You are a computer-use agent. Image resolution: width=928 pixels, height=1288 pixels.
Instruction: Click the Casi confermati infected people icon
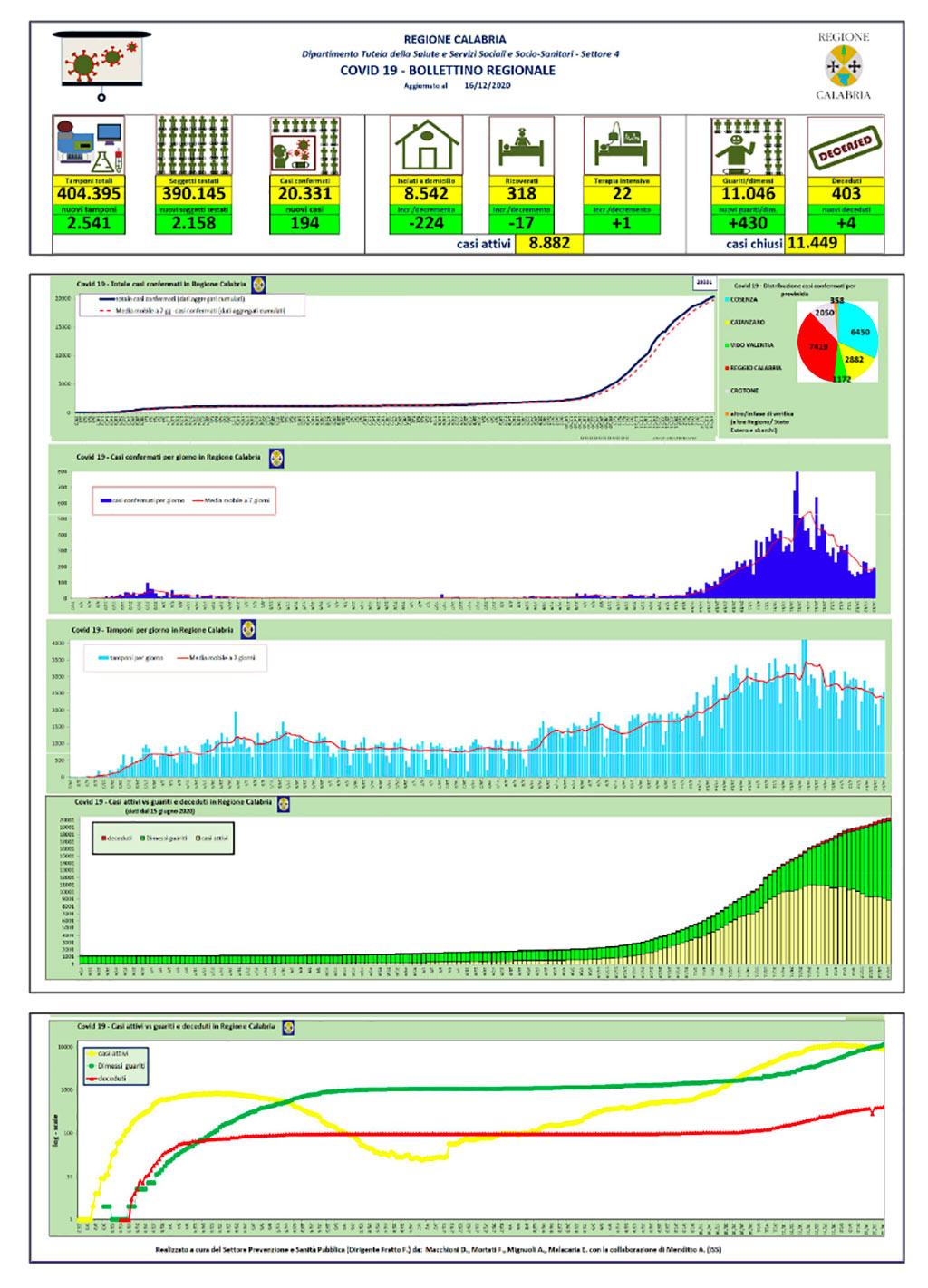pyautogui.click(x=304, y=145)
